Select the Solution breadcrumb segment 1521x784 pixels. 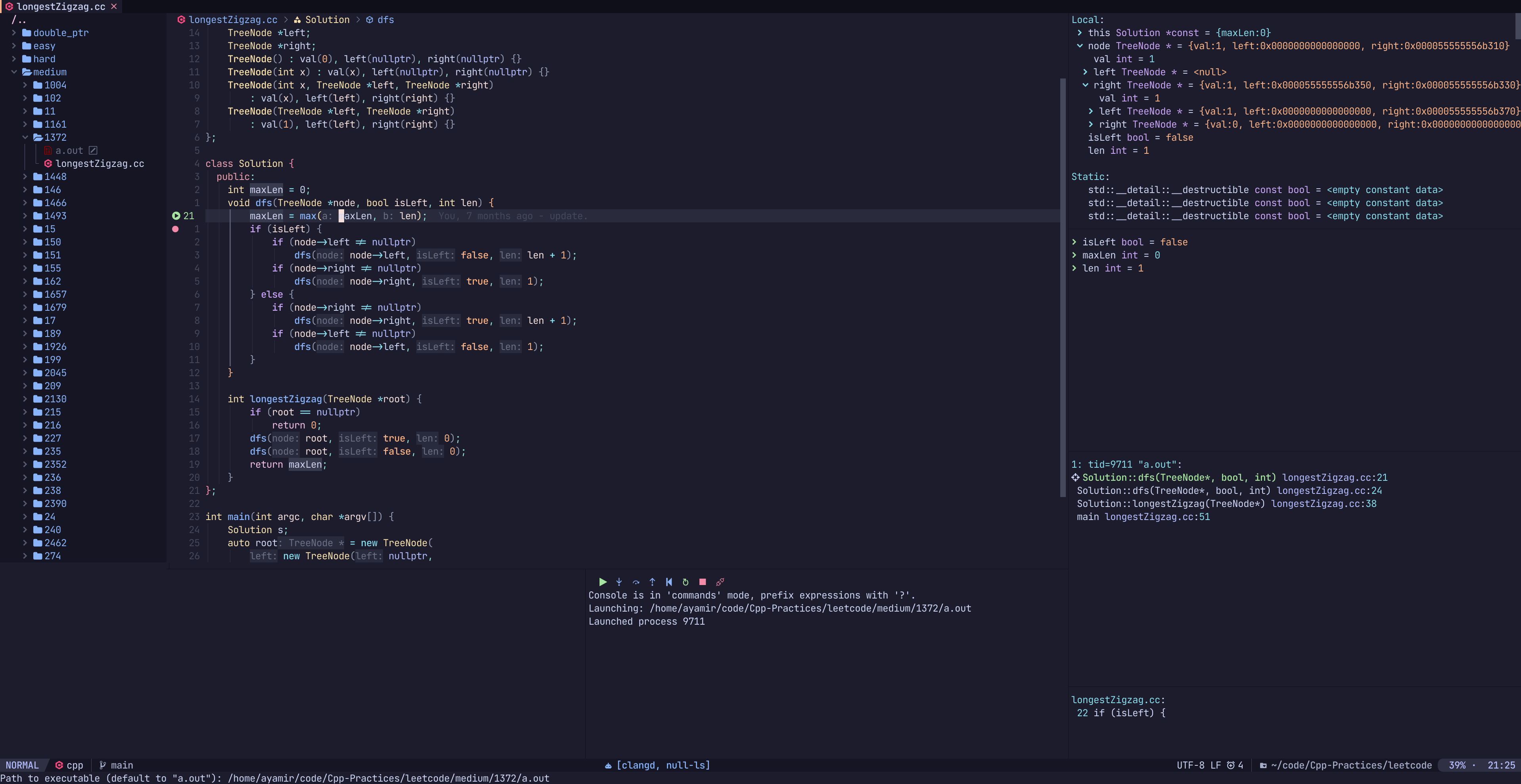(327, 20)
